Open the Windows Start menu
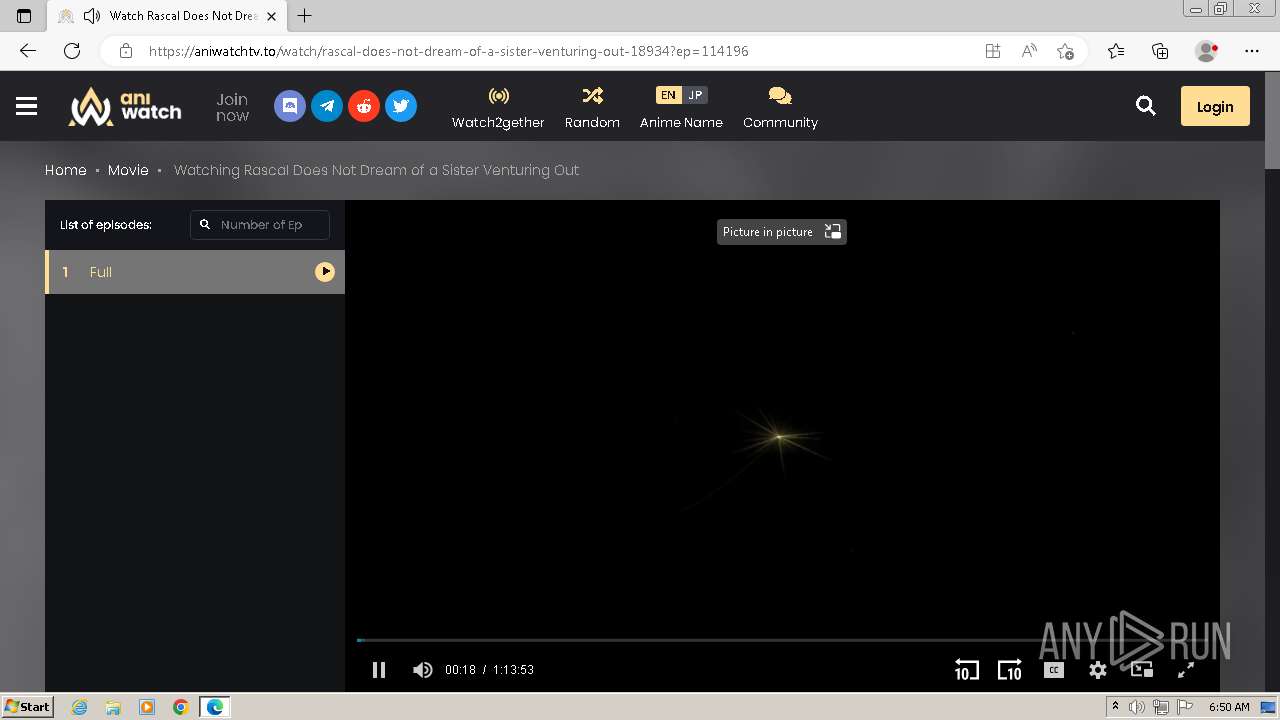1280x720 pixels. click(28, 707)
